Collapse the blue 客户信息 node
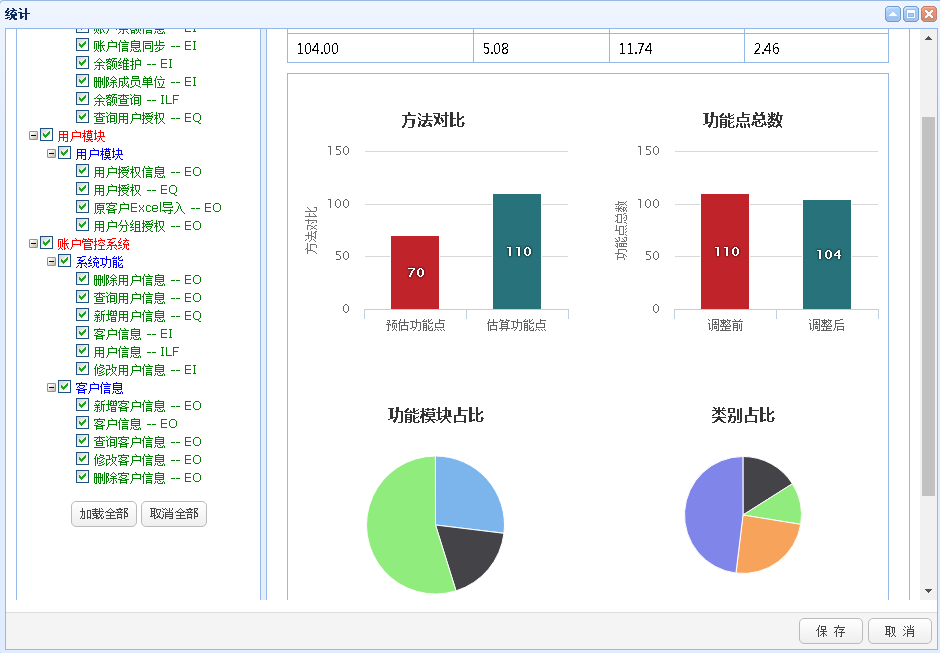This screenshot has width=940, height=653. [52, 387]
